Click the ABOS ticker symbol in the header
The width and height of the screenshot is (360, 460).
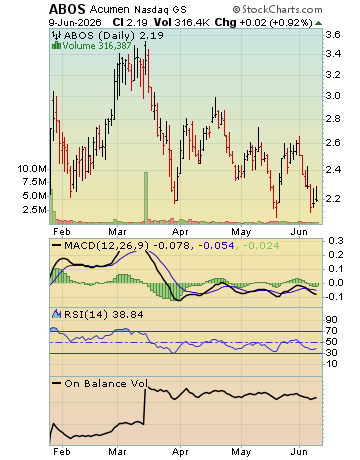click(67, 9)
